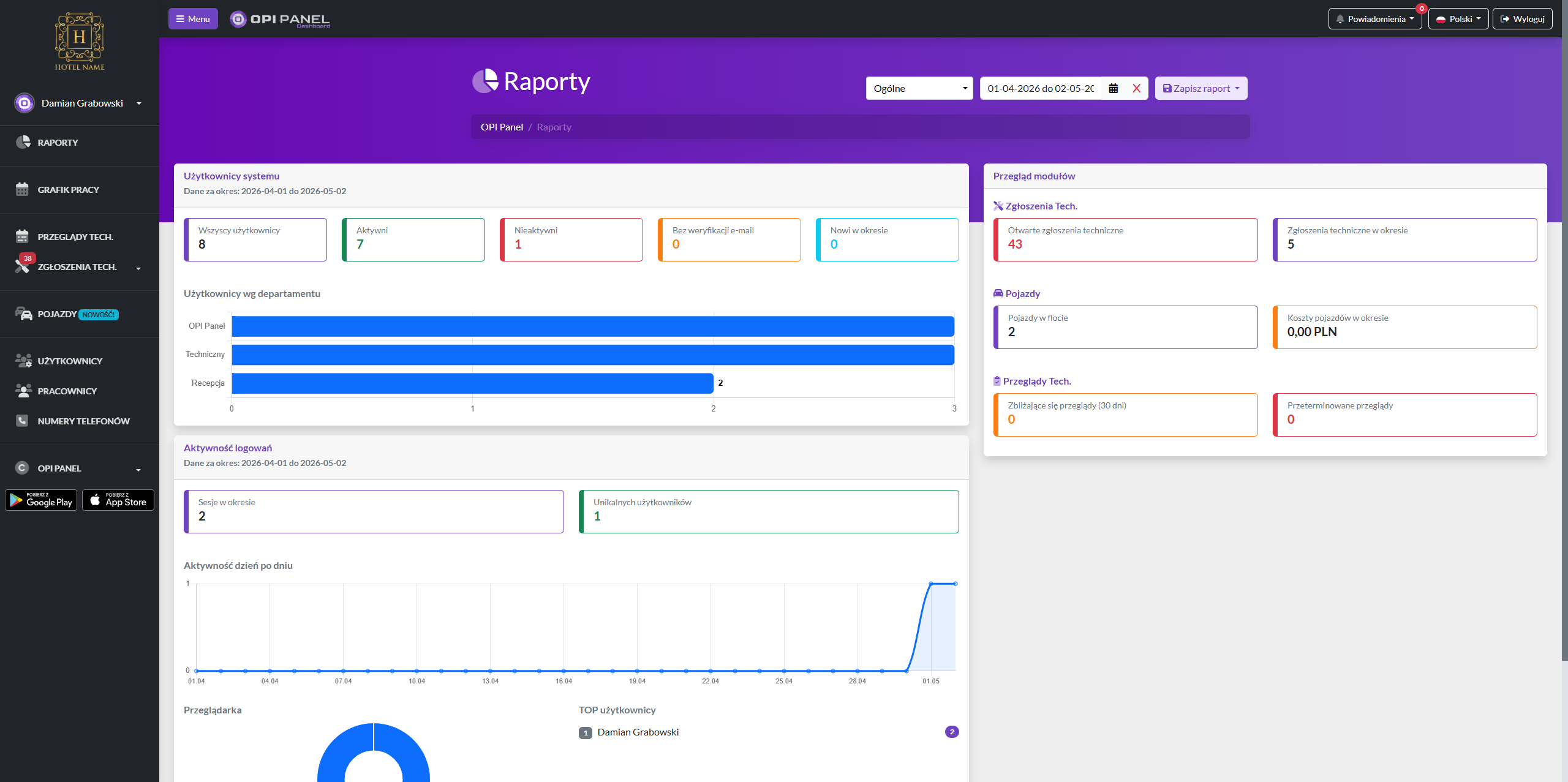Click the Wyloguj button

tap(1522, 19)
